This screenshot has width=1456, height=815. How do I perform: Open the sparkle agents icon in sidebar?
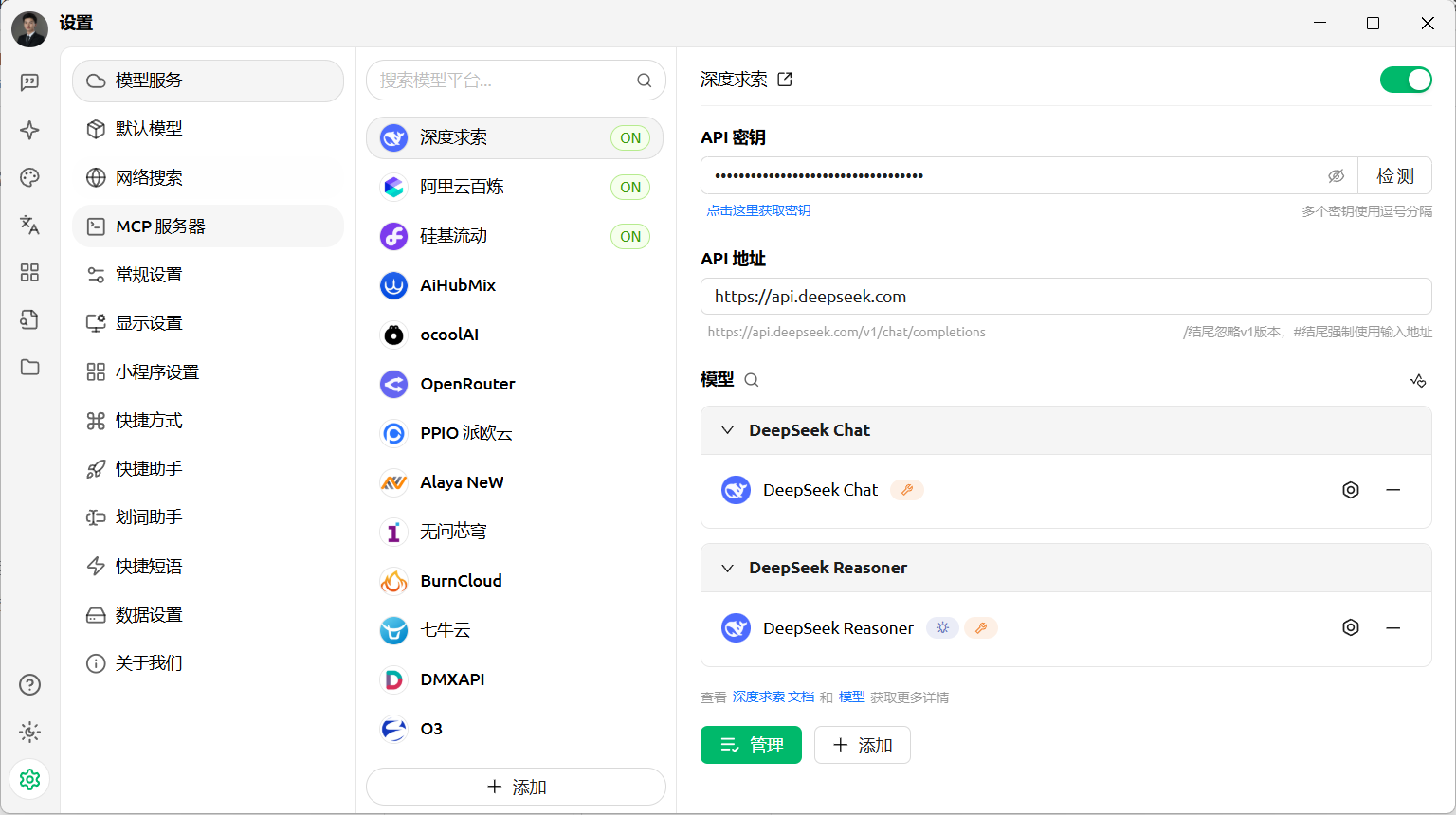(29, 130)
